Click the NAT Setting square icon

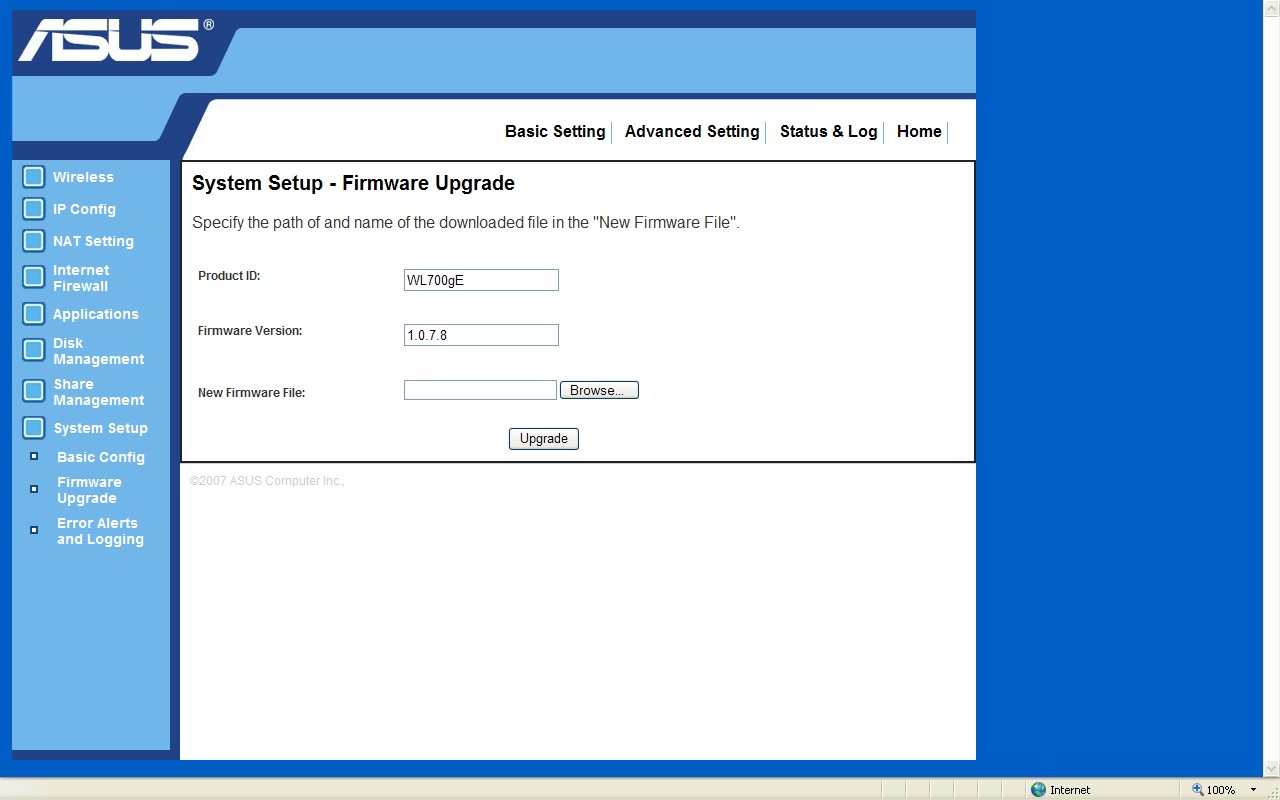(x=34, y=241)
